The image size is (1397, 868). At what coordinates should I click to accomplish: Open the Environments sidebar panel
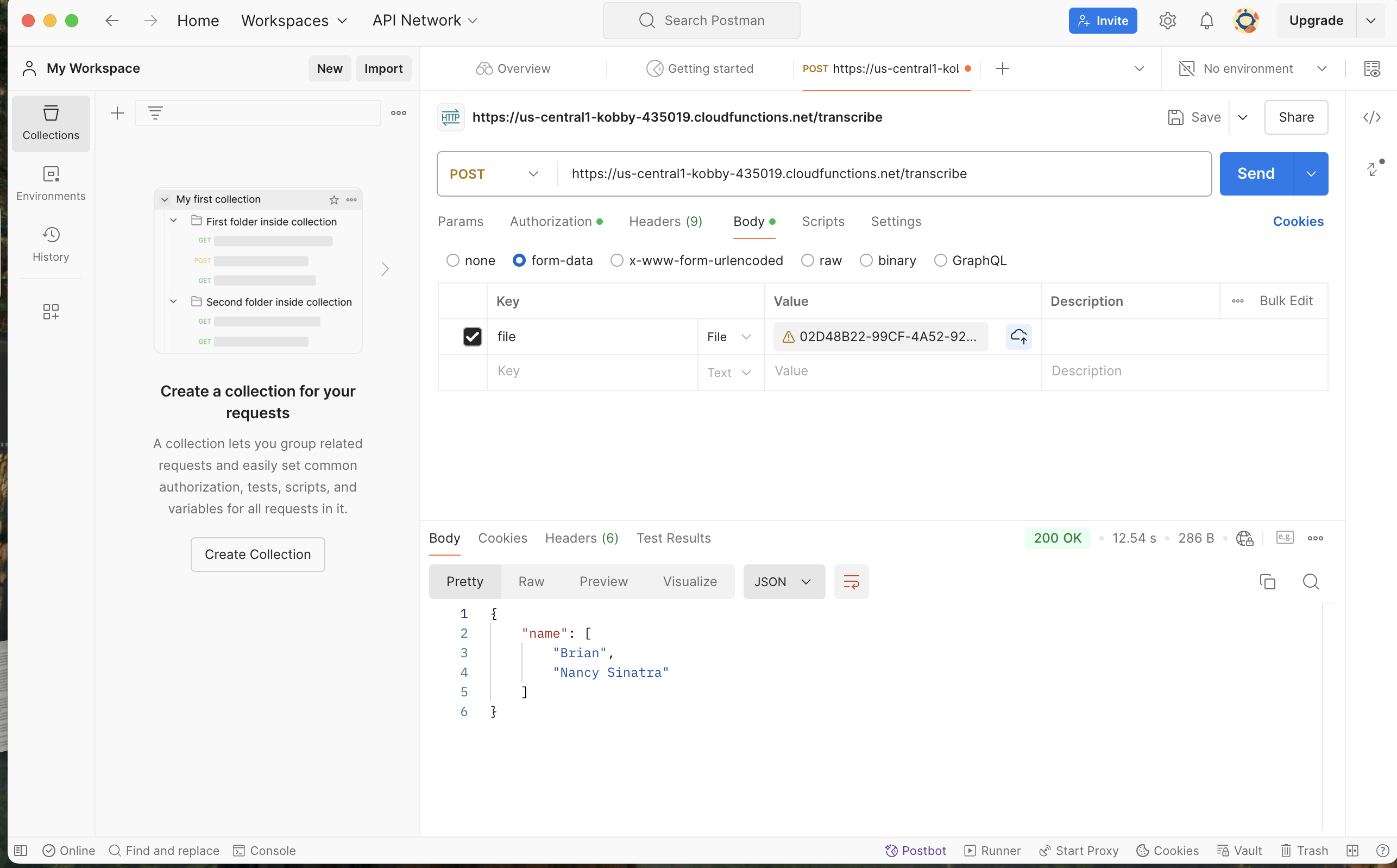pos(51,183)
